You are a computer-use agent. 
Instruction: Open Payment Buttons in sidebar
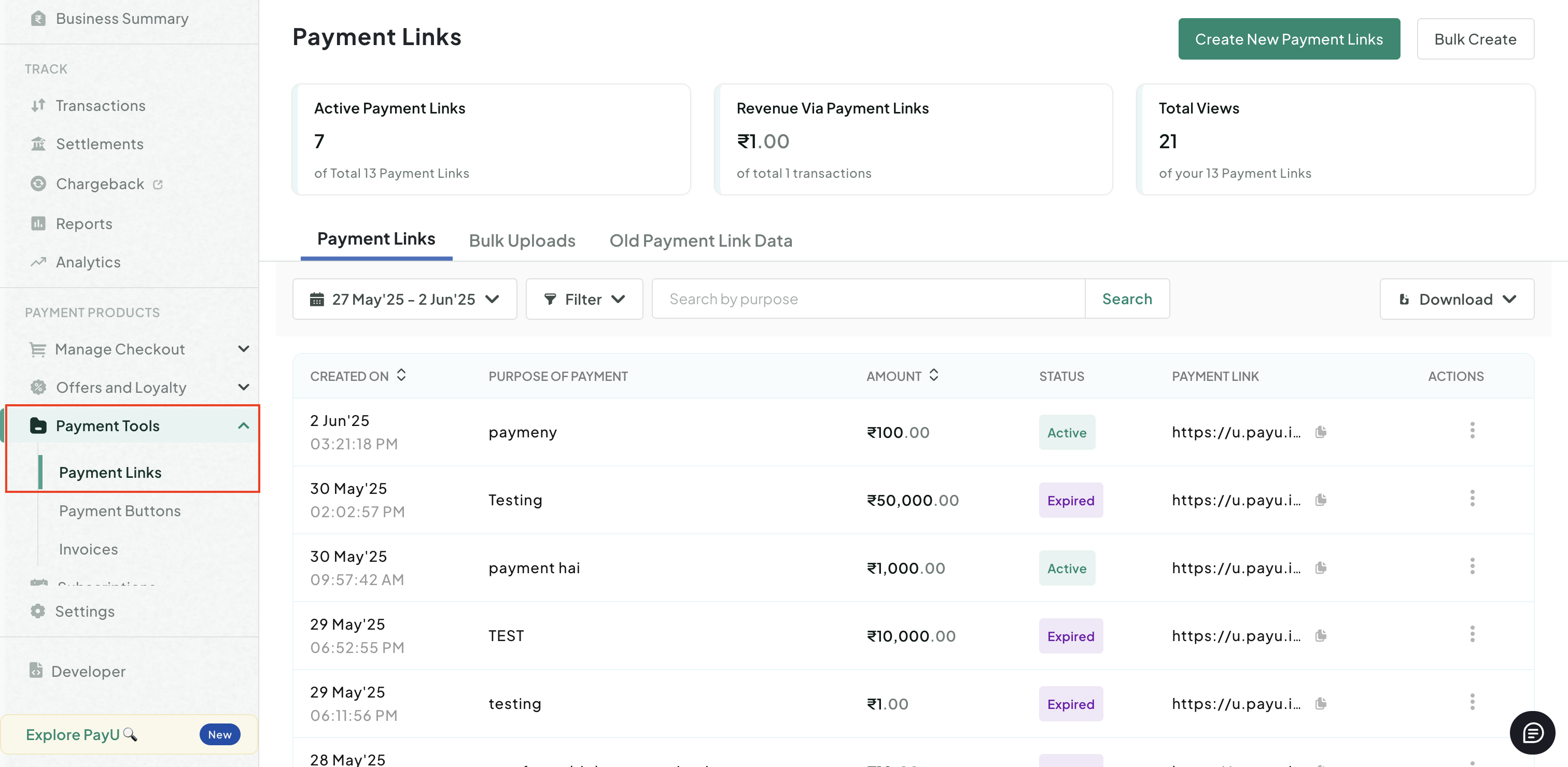pos(120,511)
